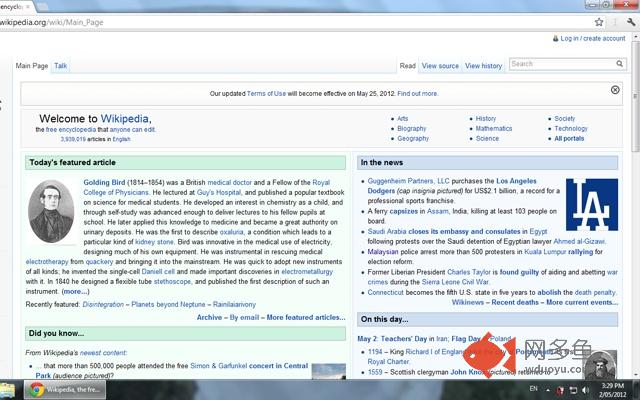Open the electrometallurgy link
Image resolution: width=640 pixels, height=400 pixels.
coord(307,272)
